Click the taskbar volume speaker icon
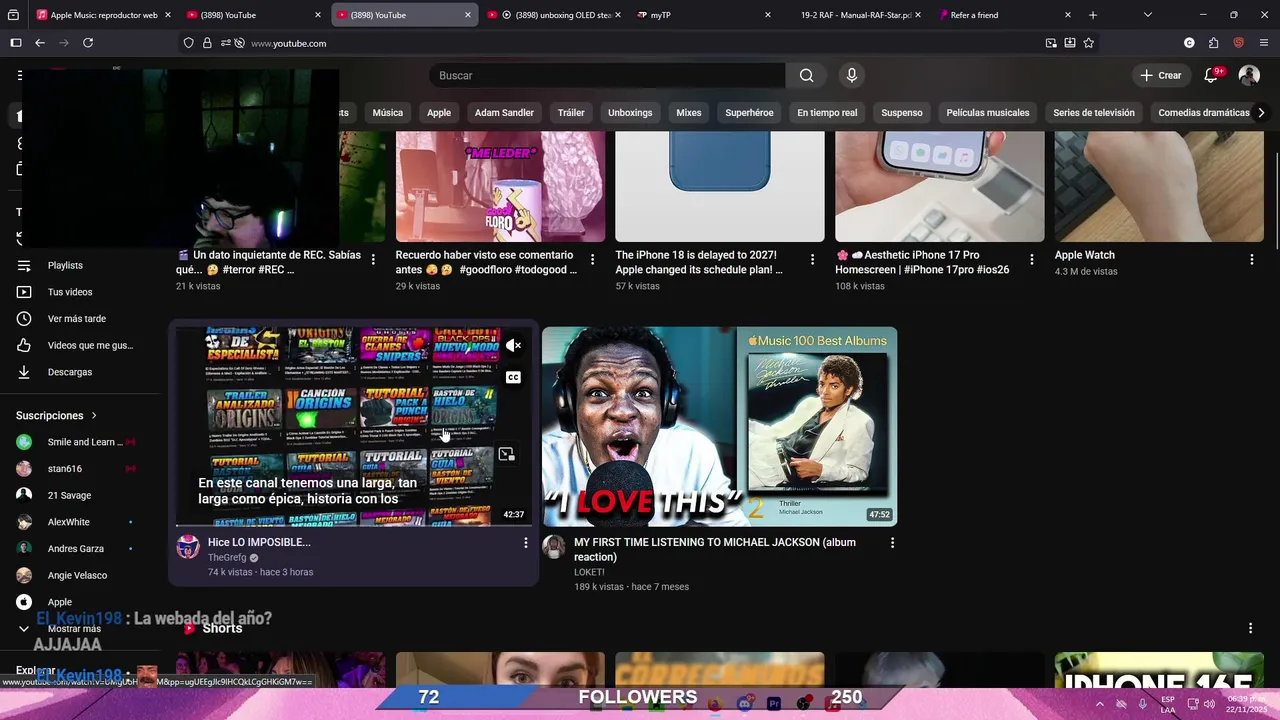1280x720 pixels. pos(1208,704)
